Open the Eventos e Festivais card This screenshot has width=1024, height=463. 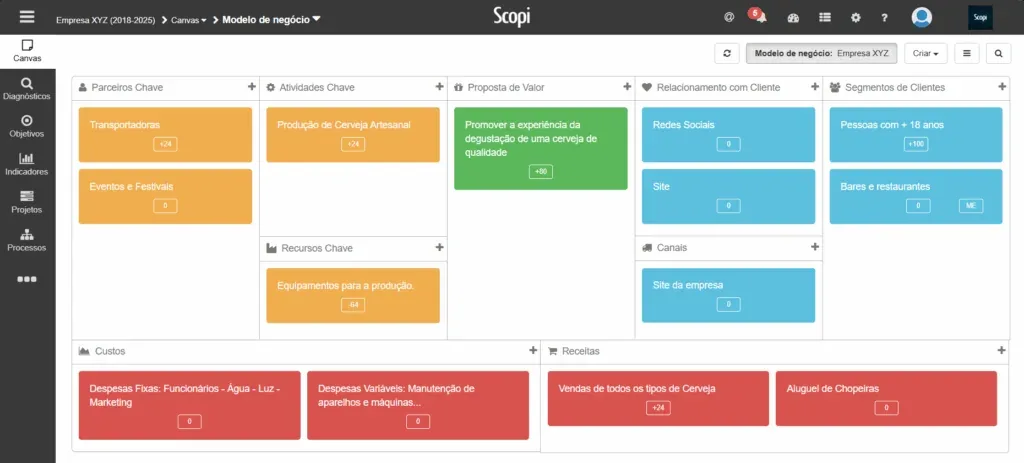tap(165, 197)
